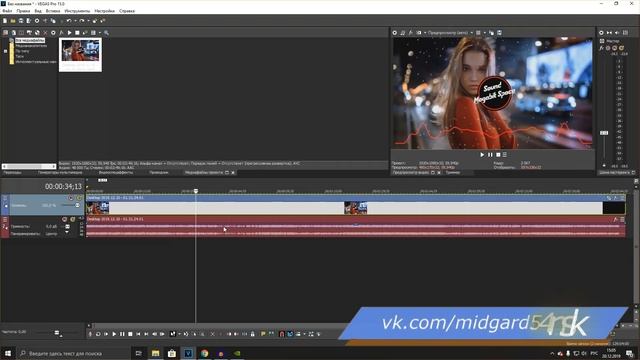Viewport: 640px width, 360px height.
Task: Toggle lock events icon in timeline toolbar
Action: click(x=253, y=334)
